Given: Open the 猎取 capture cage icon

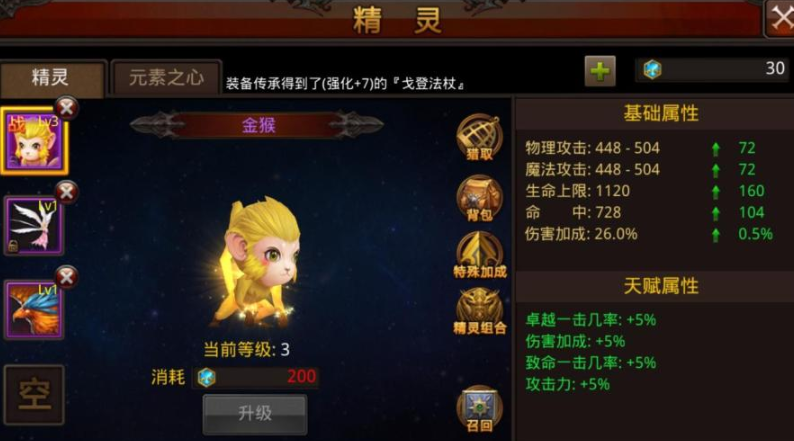Looking at the screenshot, I should 480,138.
